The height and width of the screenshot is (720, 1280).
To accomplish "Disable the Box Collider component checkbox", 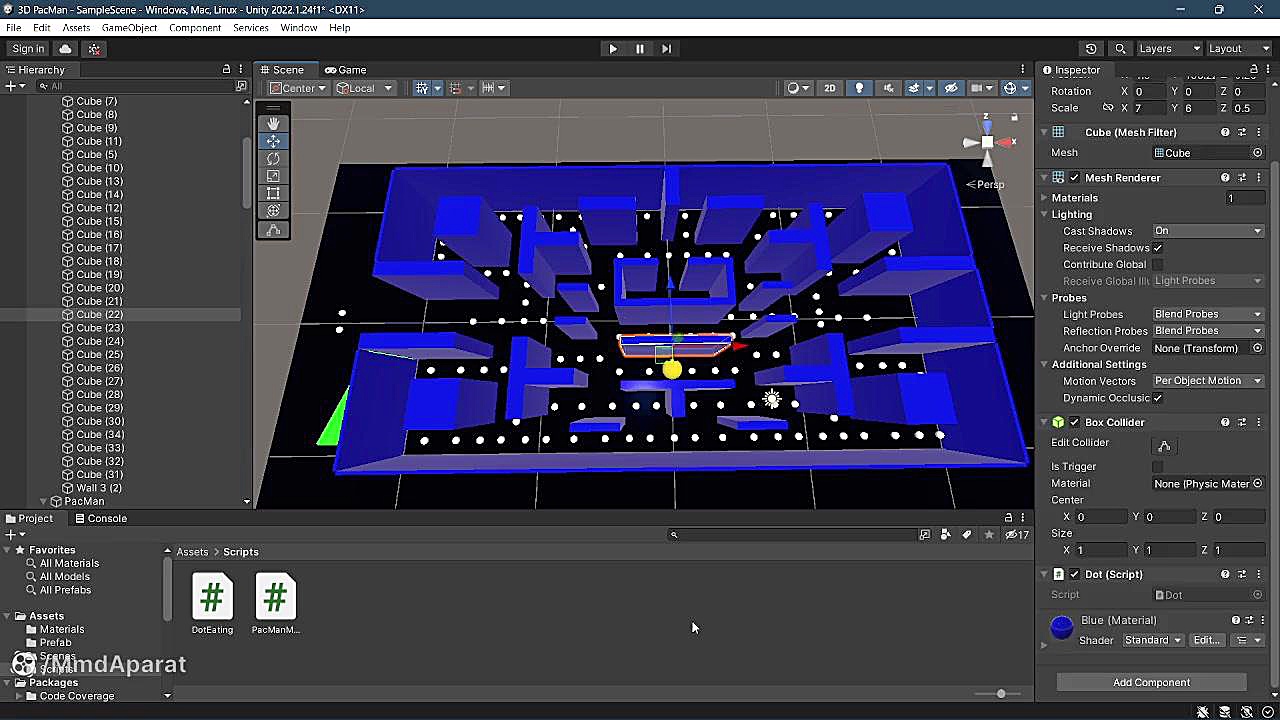I will coord(1074,422).
